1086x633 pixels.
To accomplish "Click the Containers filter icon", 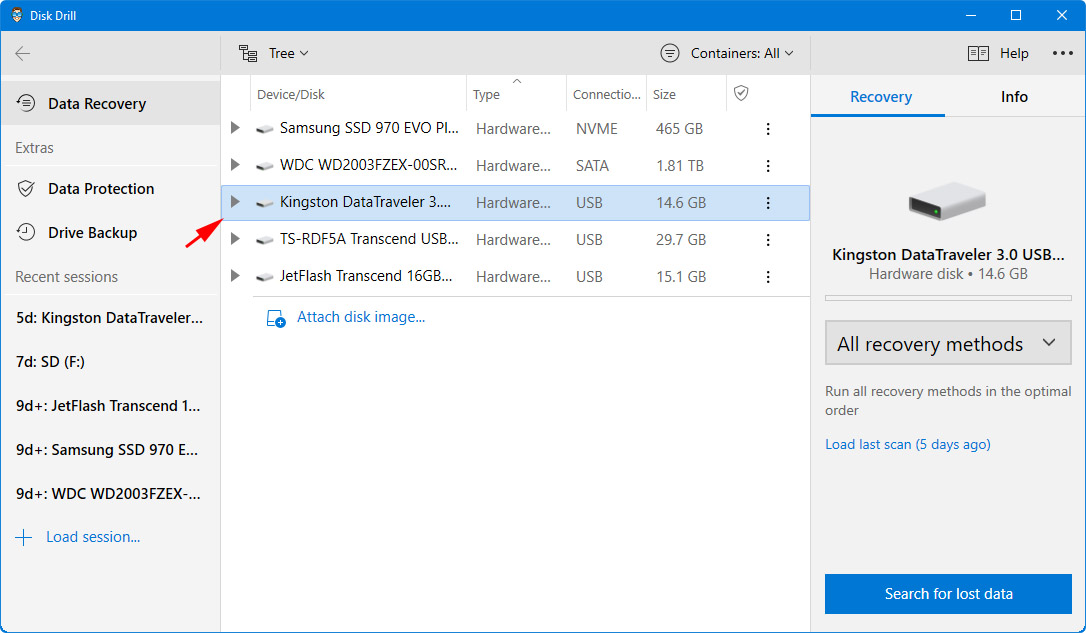I will point(670,53).
